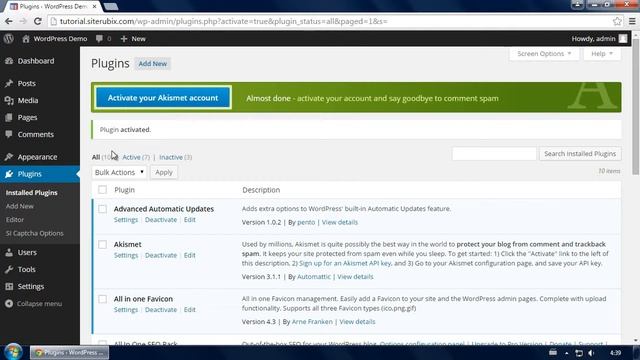
Task: Click the WordPress logo in admin bar
Action: click(9, 39)
